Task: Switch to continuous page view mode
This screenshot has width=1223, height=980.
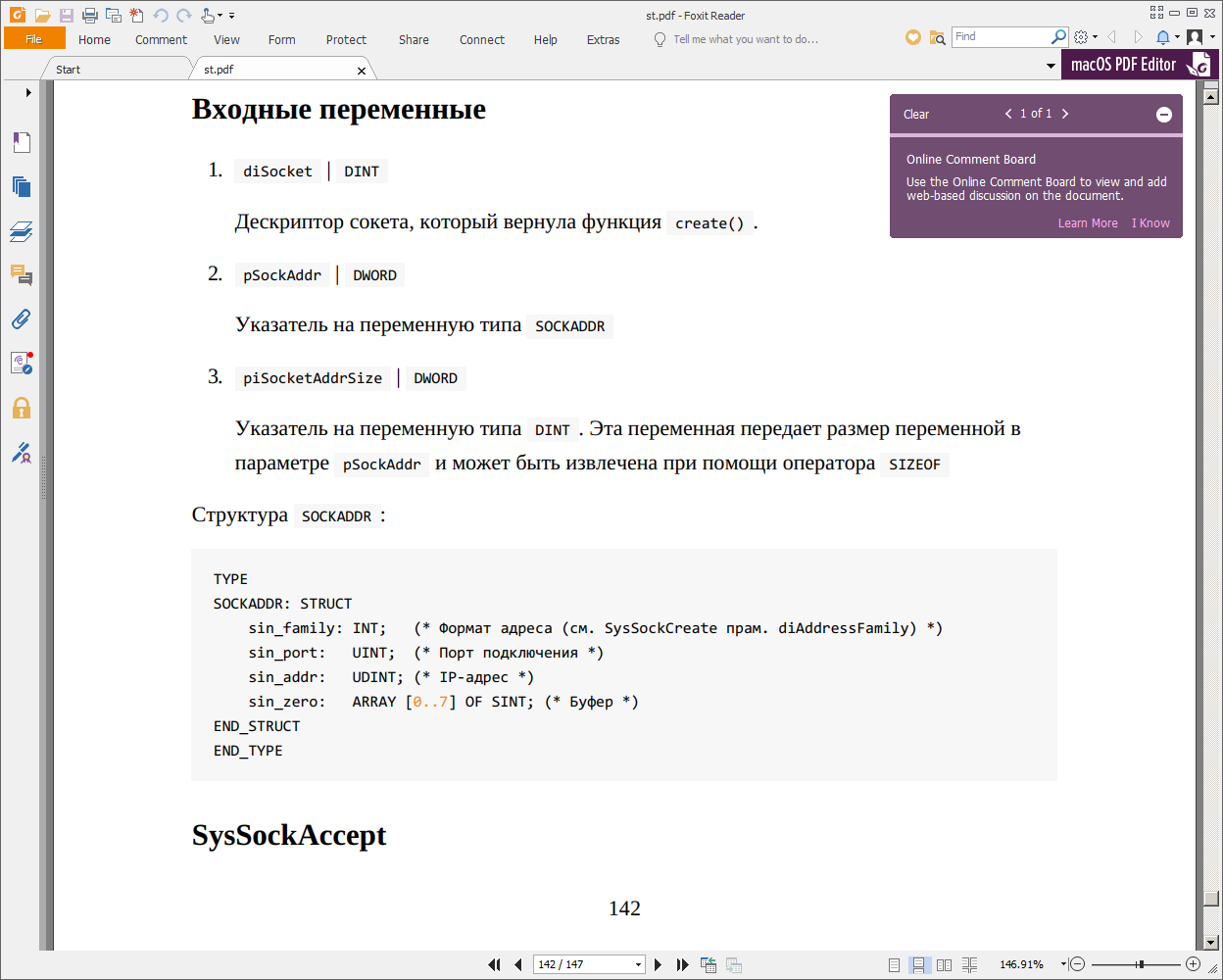Action: pos(918,964)
